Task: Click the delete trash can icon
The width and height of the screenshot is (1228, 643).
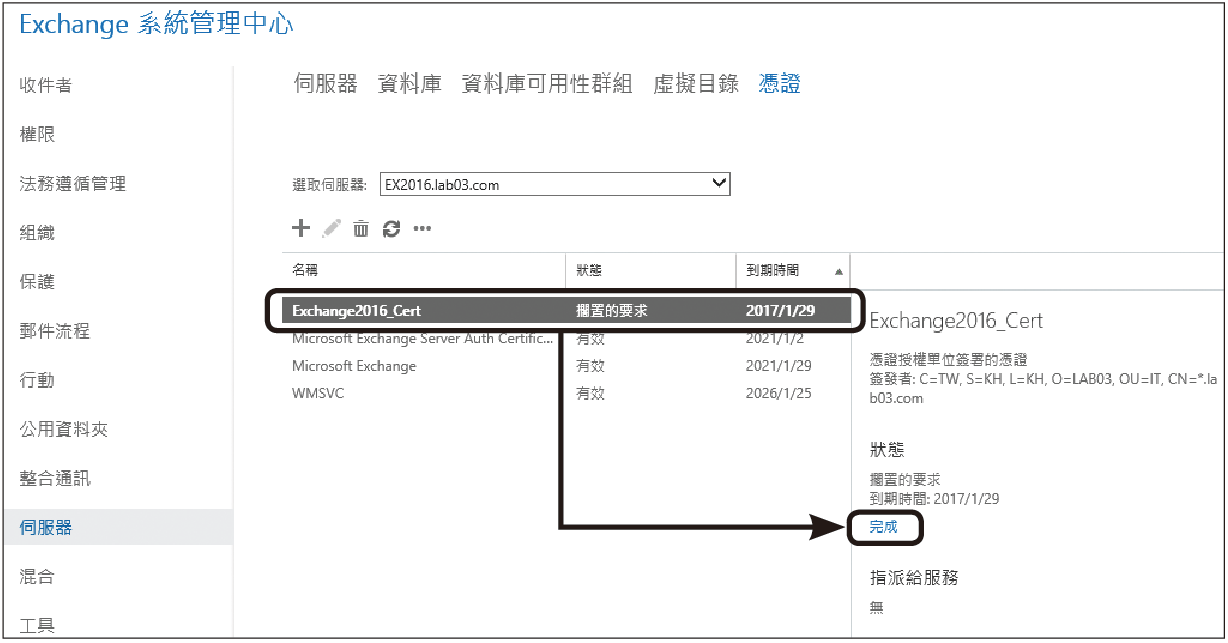Action: [361, 229]
